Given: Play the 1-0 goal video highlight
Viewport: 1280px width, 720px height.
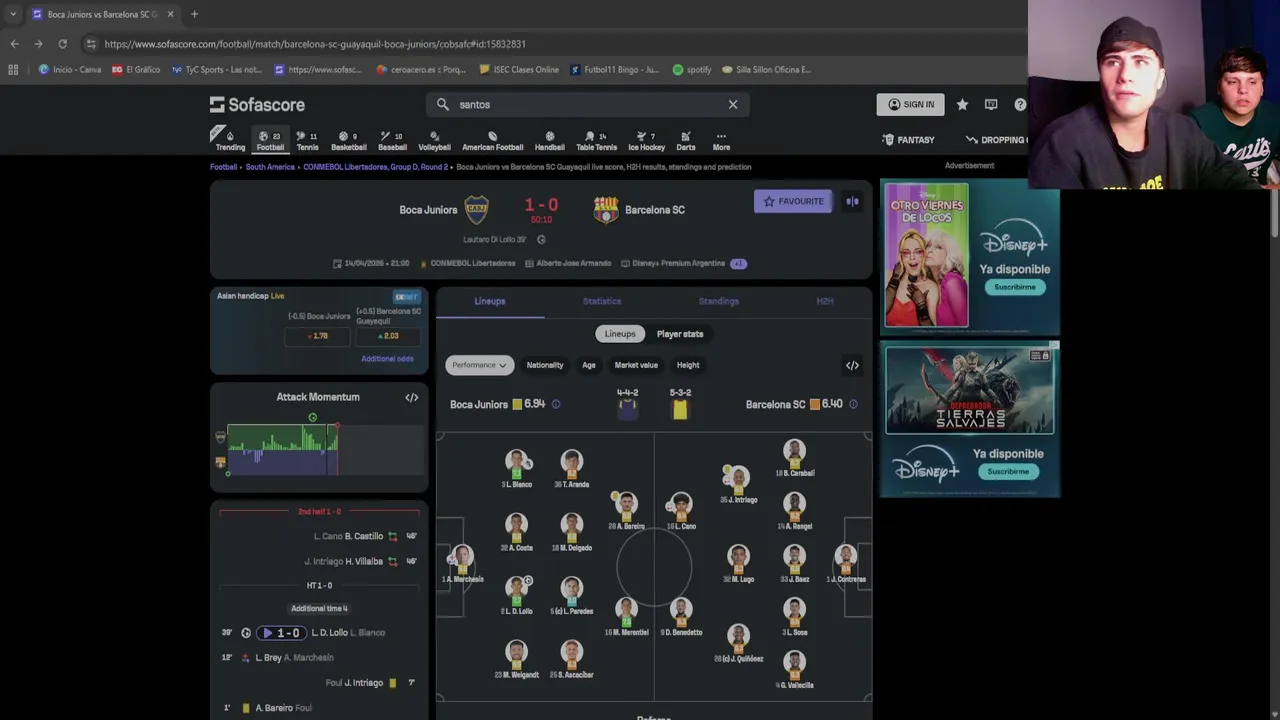Looking at the screenshot, I should (281, 633).
